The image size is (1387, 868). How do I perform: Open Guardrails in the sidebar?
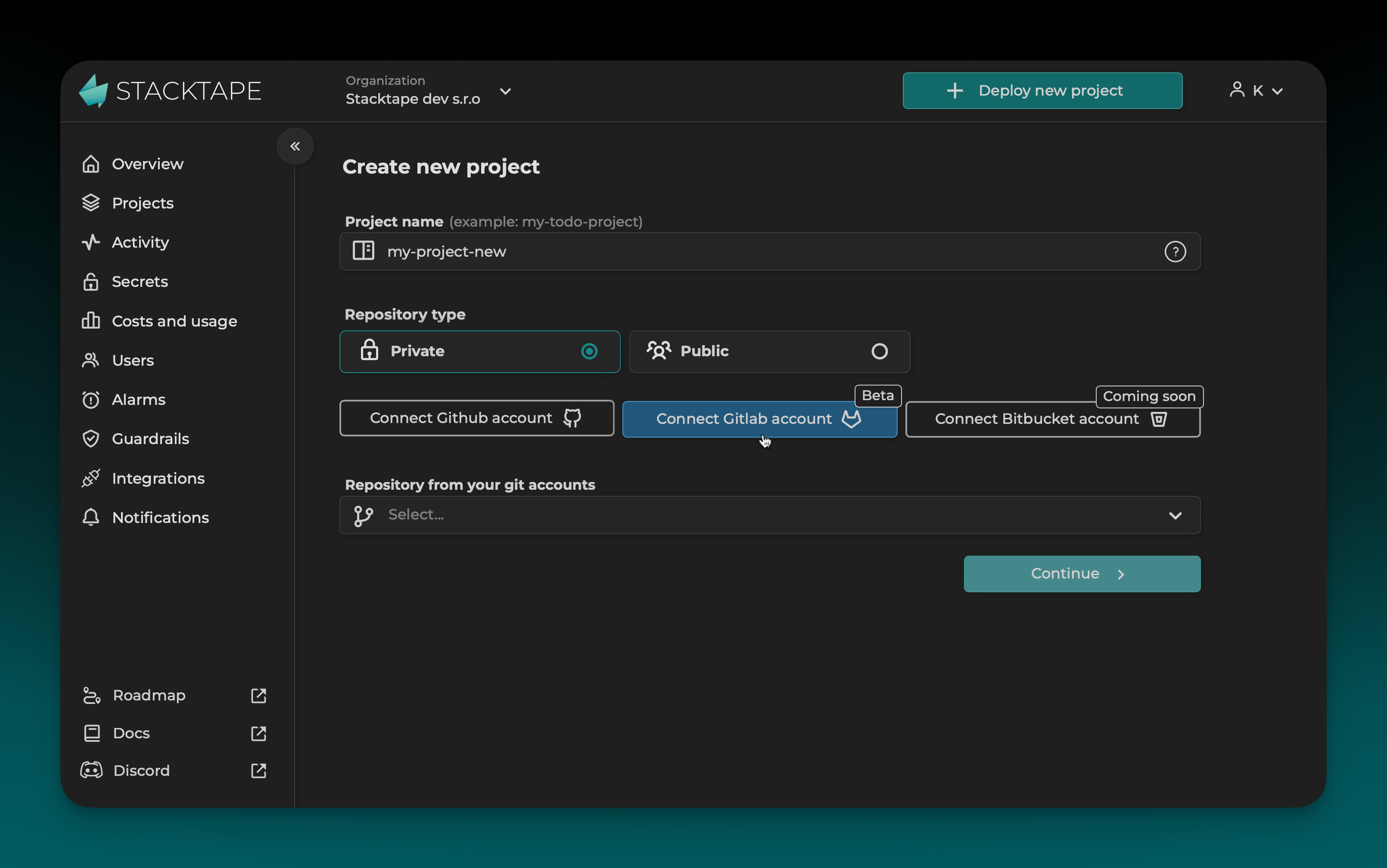pyautogui.click(x=136, y=439)
